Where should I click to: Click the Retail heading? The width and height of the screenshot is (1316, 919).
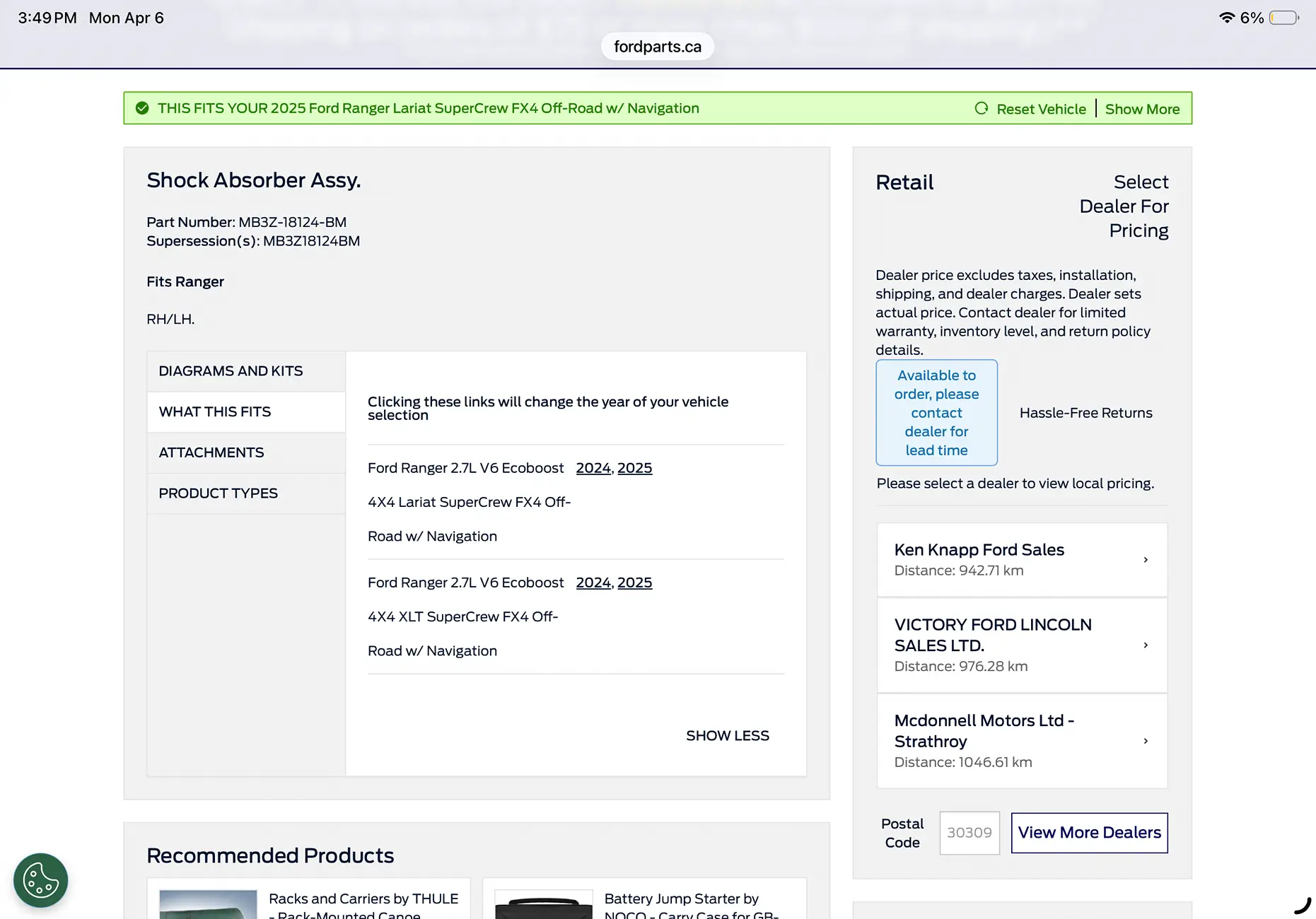pos(904,182)
